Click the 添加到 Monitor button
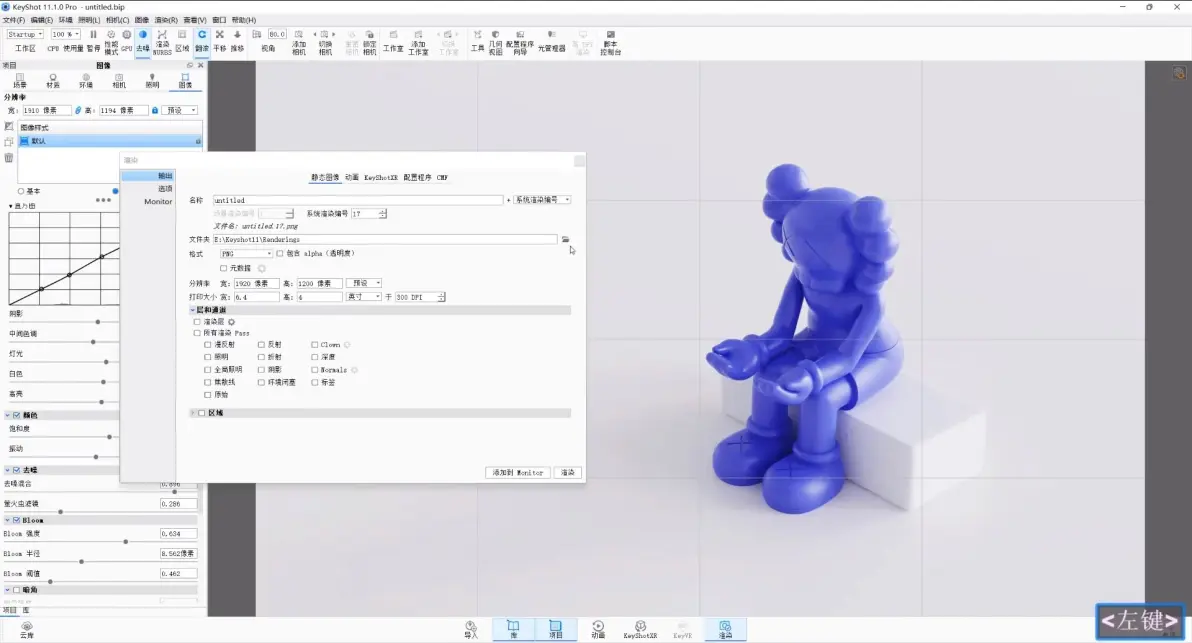This screenshot has width=1192, height=643. pyautogui.click(x=518, y=473)
